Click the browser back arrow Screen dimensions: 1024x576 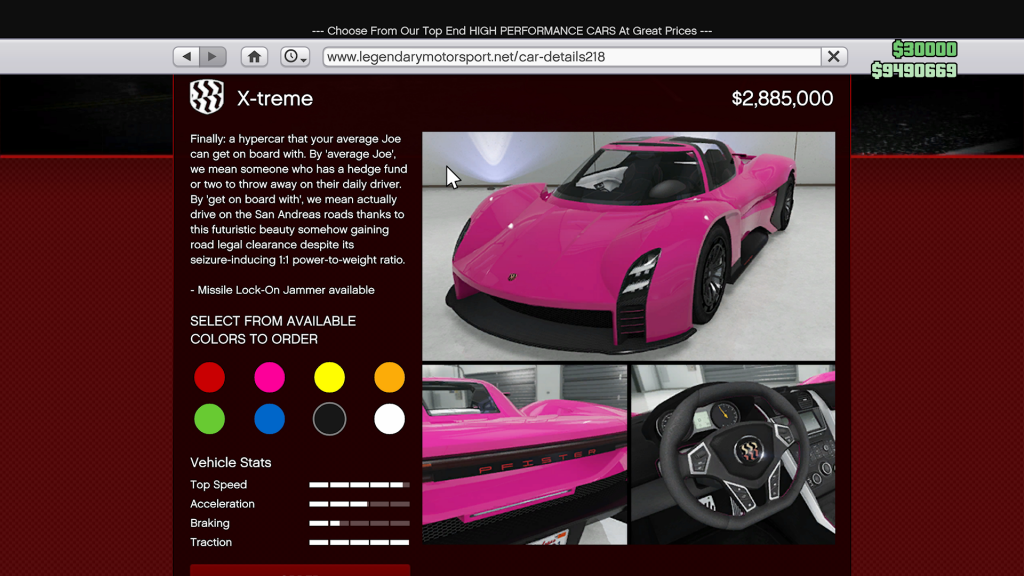coord(187,57)
